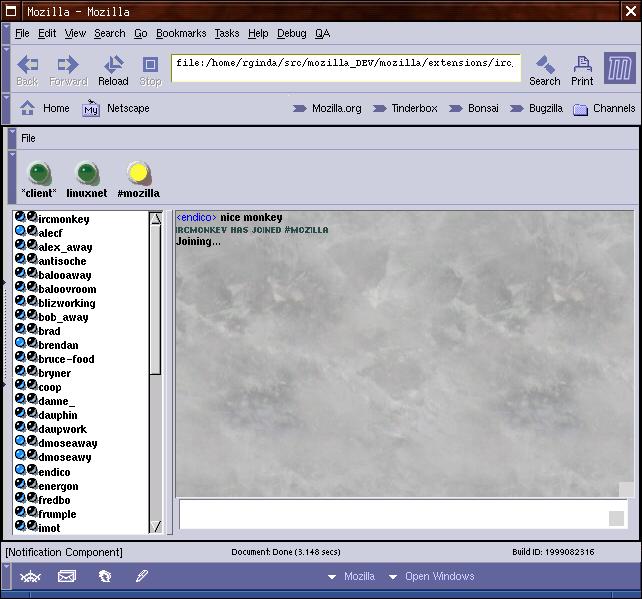The height and width of the screenshot is (599, 642).
Task: Click the voice status icon beside dmoseaway
Action: pos(32,441)
